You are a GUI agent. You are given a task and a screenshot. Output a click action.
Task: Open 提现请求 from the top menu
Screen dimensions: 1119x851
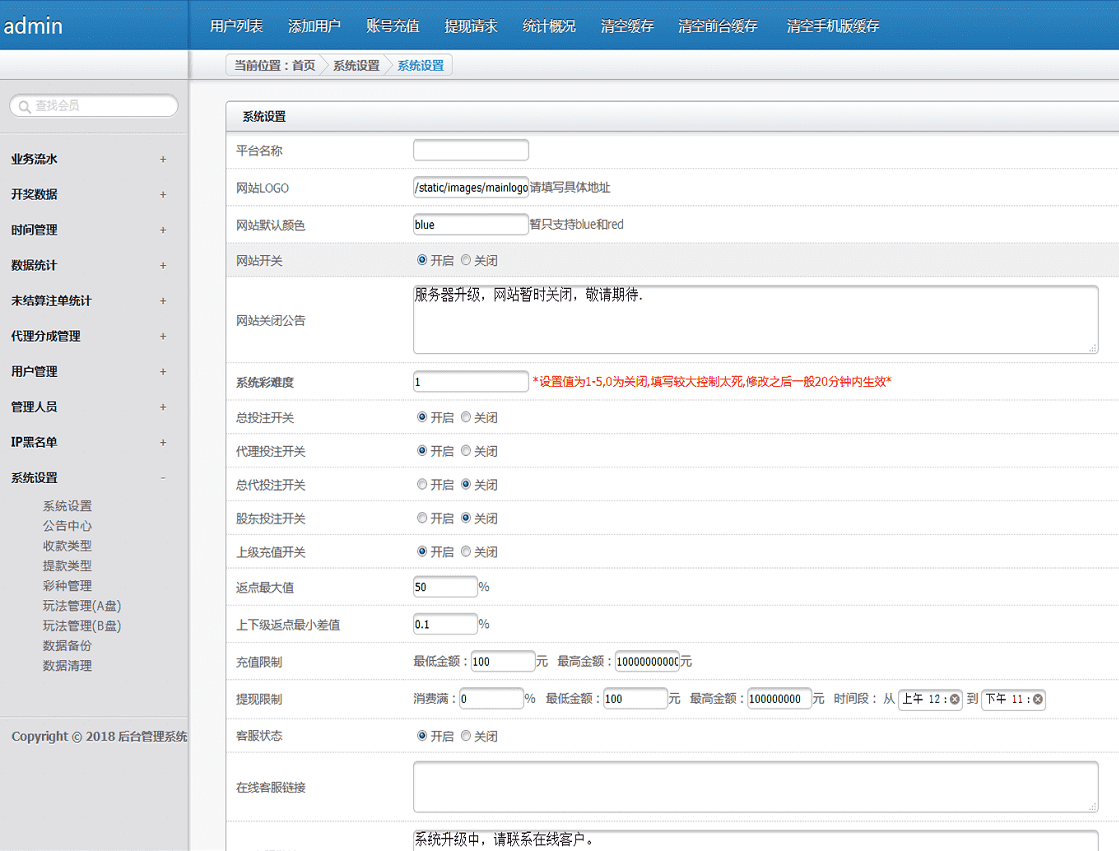coord(471,26)
